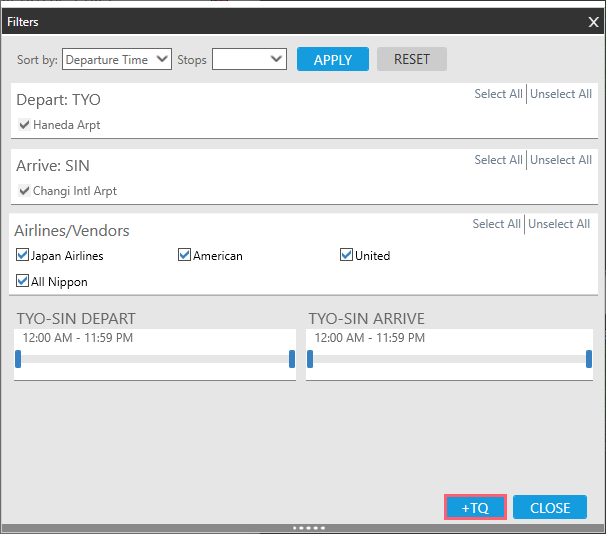Uncheck Japan Airlines
The width and height of the screenshot is (606, 534).
(x=23, y=255)
